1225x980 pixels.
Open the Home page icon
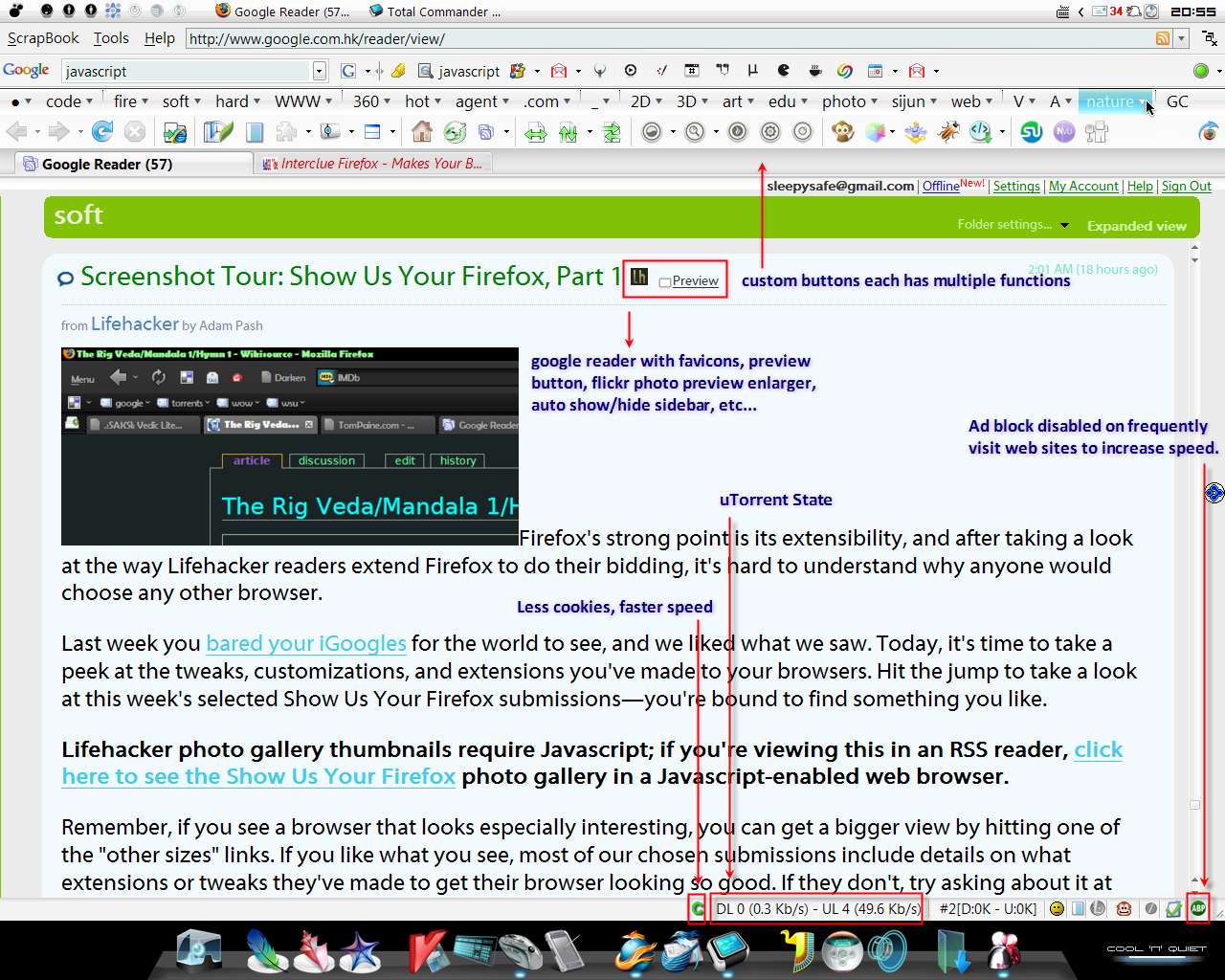tap(422, 132)
